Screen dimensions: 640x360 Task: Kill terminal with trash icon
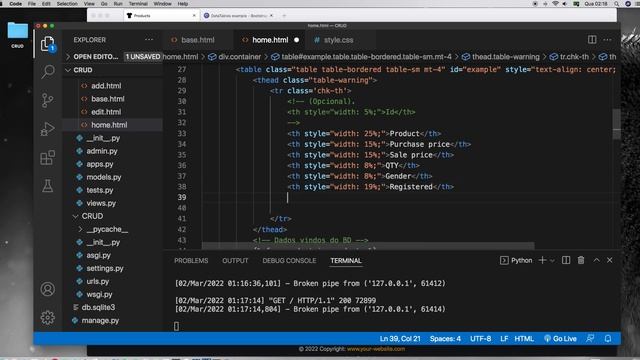581,260
